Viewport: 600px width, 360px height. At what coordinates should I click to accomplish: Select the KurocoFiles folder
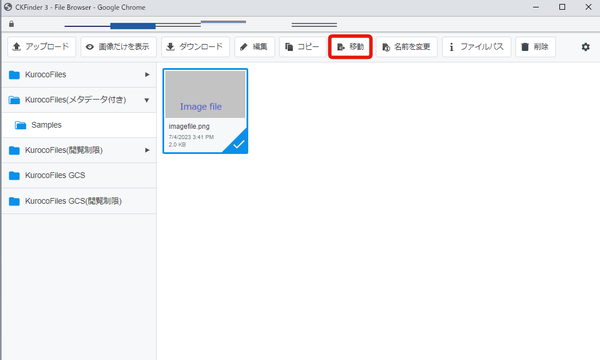coord(79,75)
